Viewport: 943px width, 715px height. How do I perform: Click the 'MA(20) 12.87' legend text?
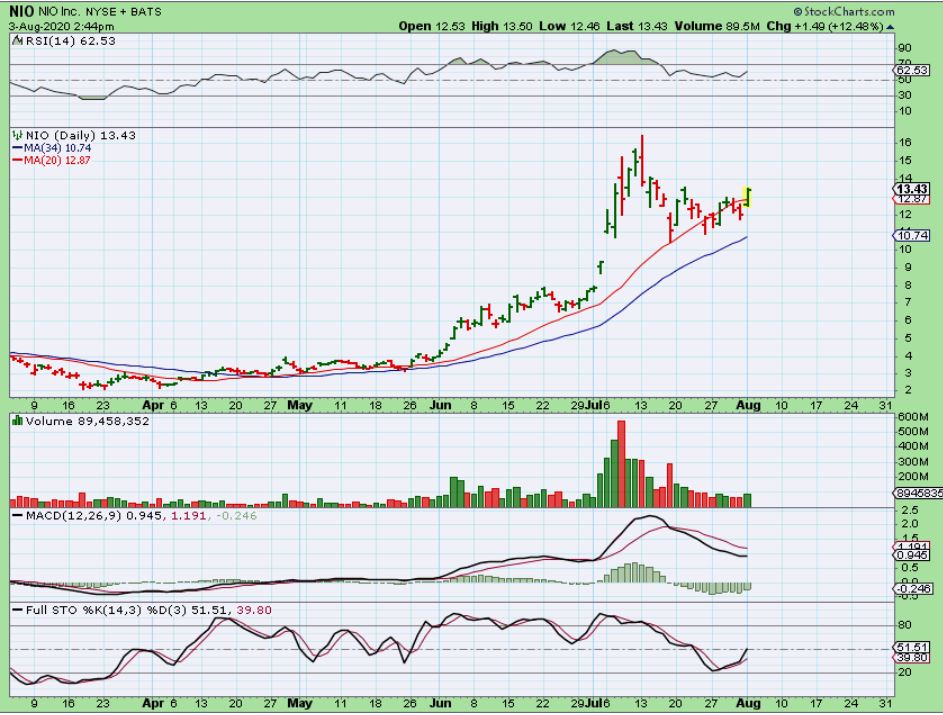tap(57, 160)
